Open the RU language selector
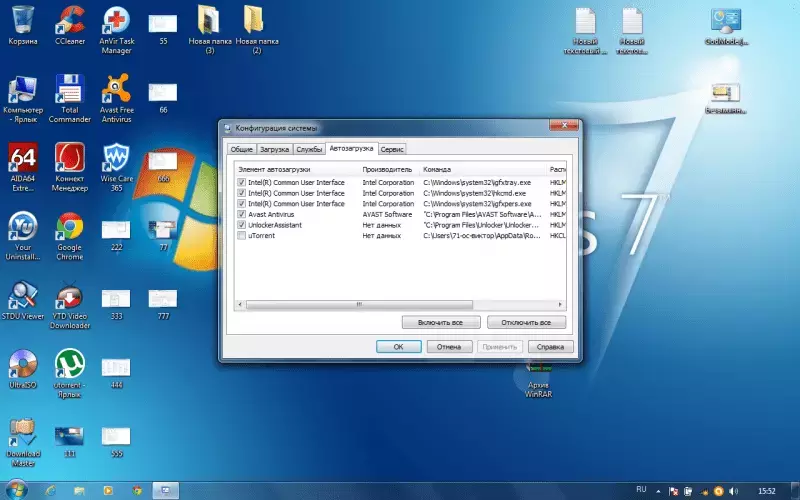This screenshot has width=800, height=500. click(641, 490)
